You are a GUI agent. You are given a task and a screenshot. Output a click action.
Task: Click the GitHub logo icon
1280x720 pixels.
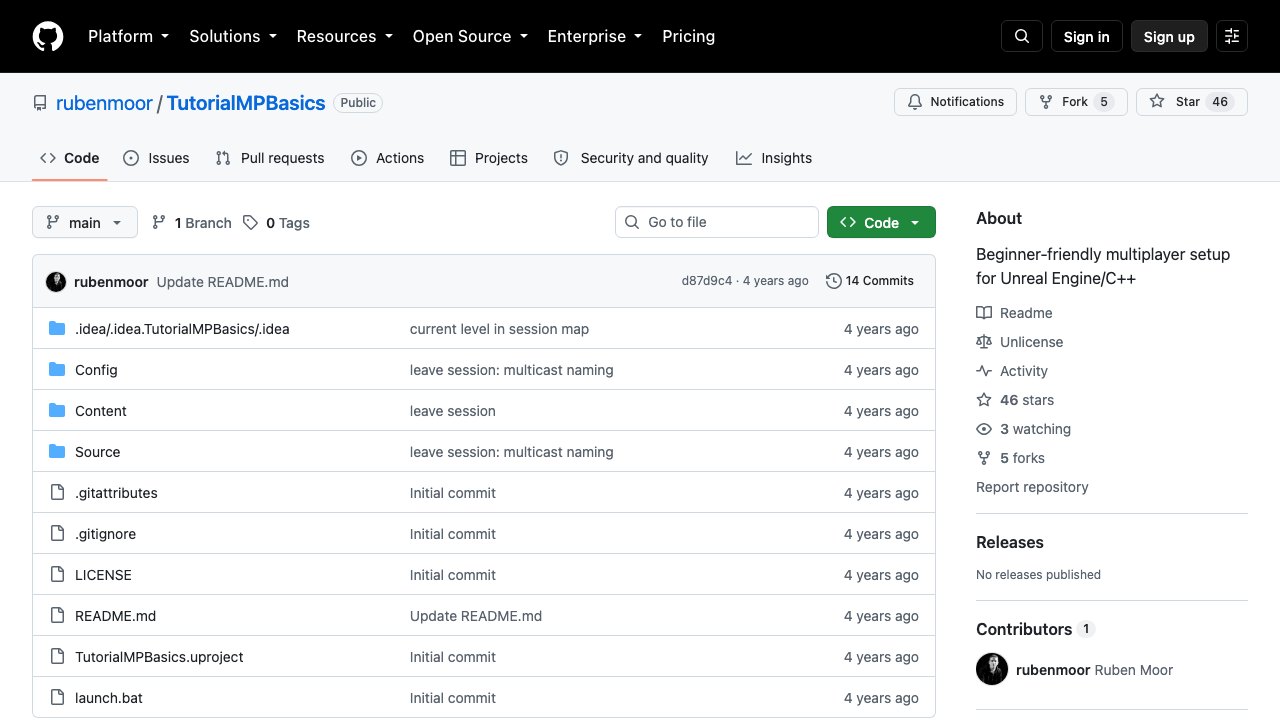48,36
